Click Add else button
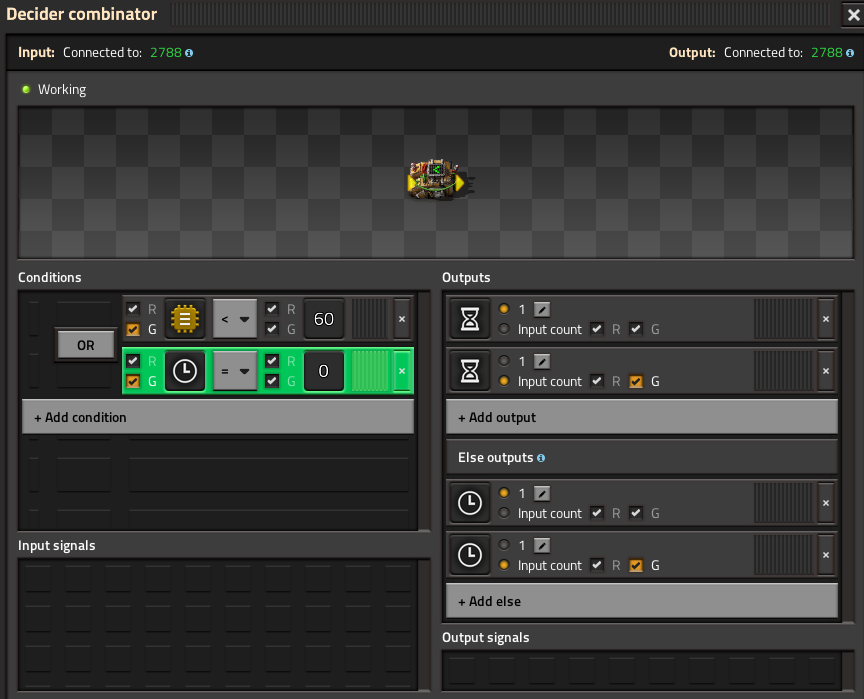The width and height of the screenshot is (864, 699). pyautogui.click(x=641, y=602)
